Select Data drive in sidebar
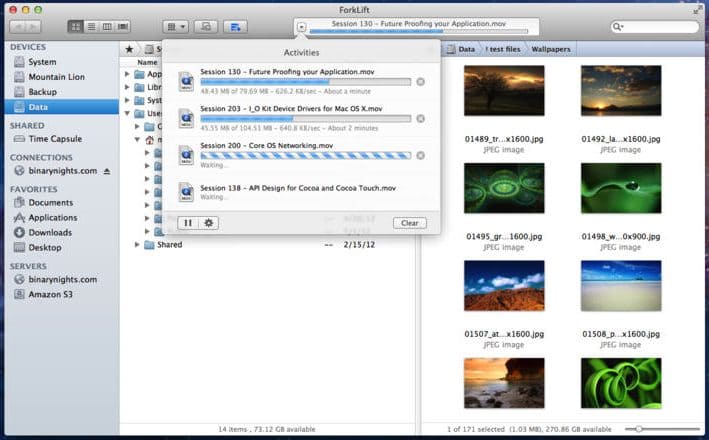 (62, 107)
